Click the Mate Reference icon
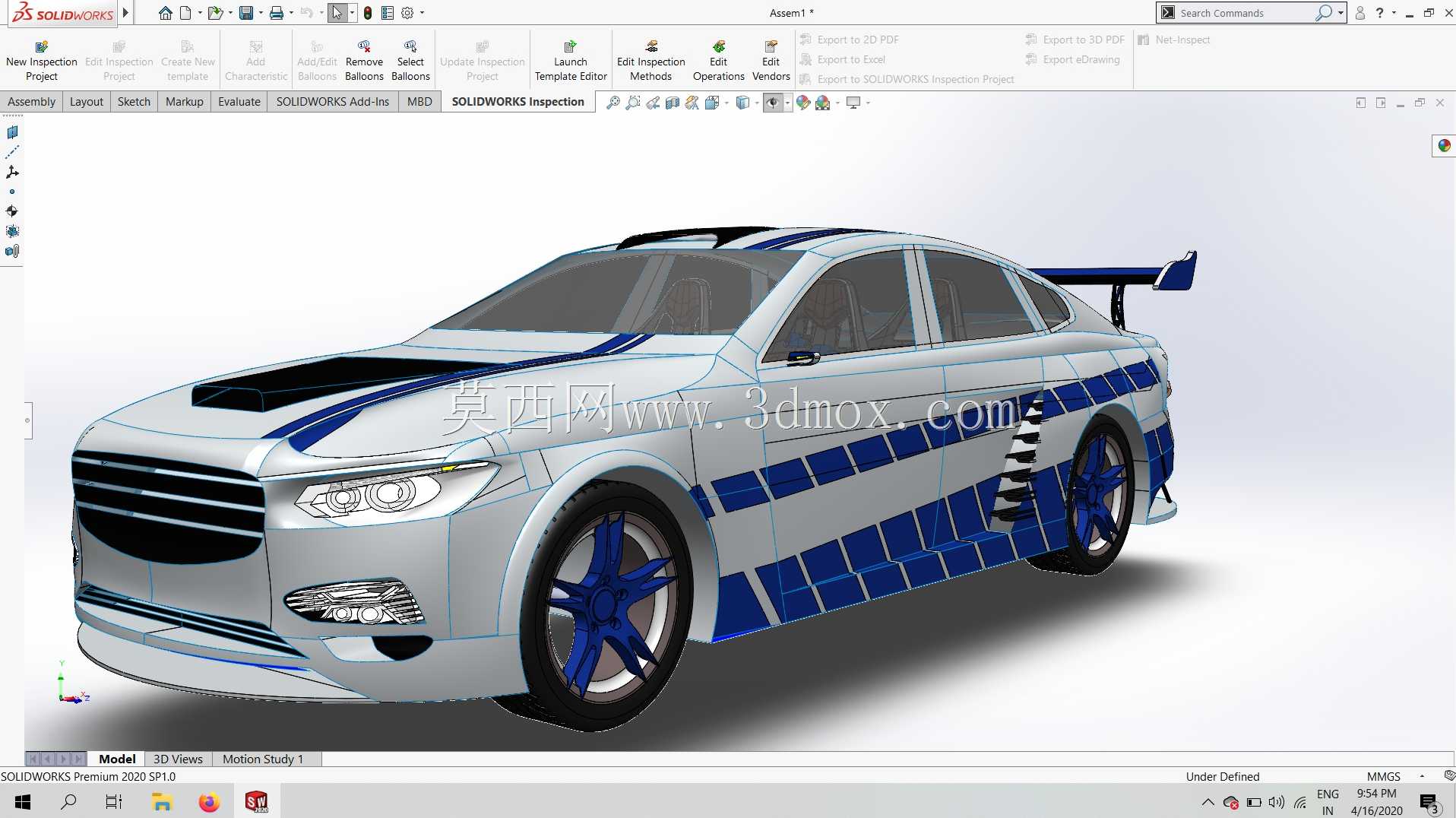The image size is (1456, 818). (x=12, y=251)
